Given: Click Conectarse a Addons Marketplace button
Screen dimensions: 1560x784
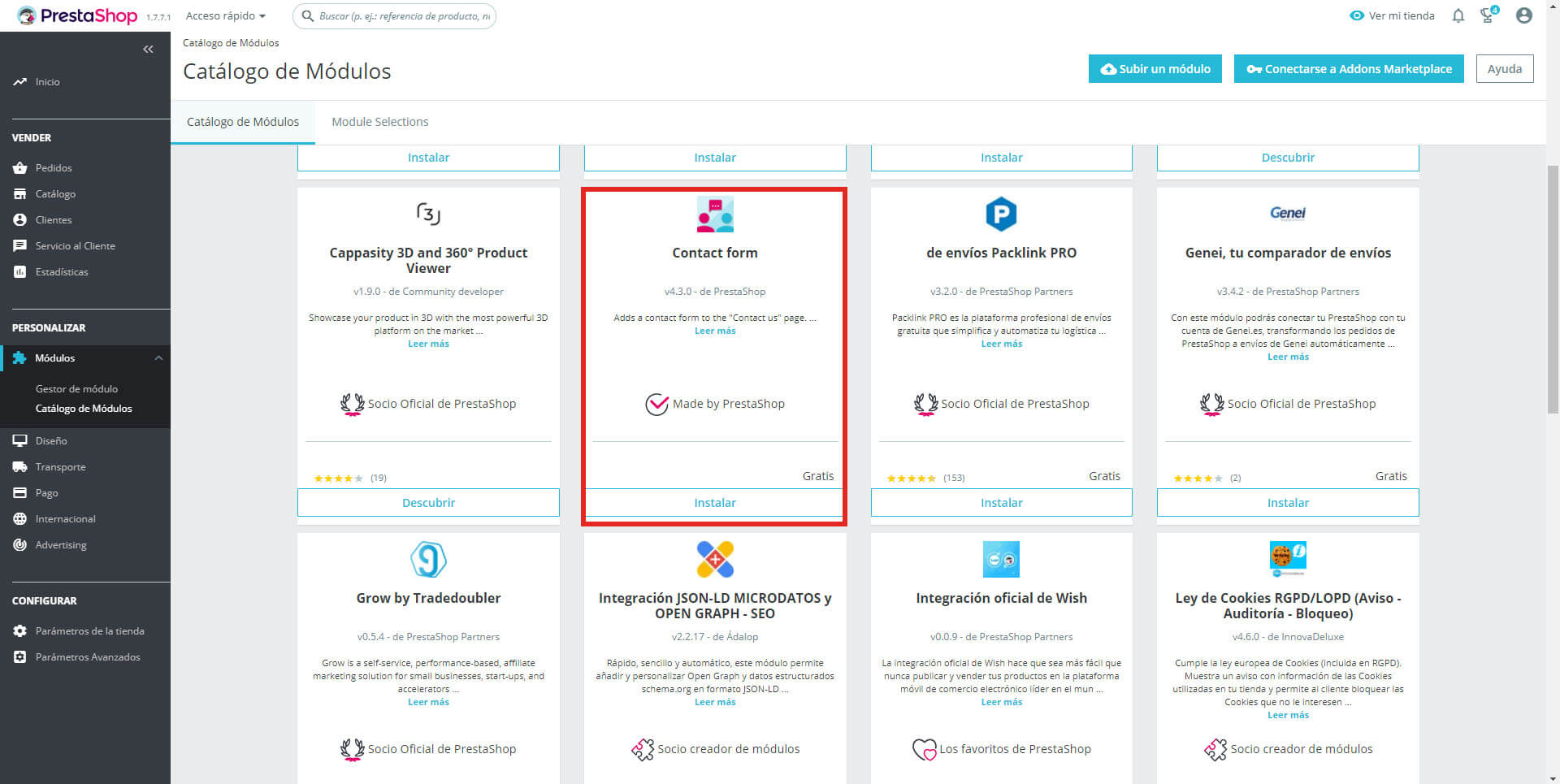Looking at the screenshot, I should click(1349, 69).
